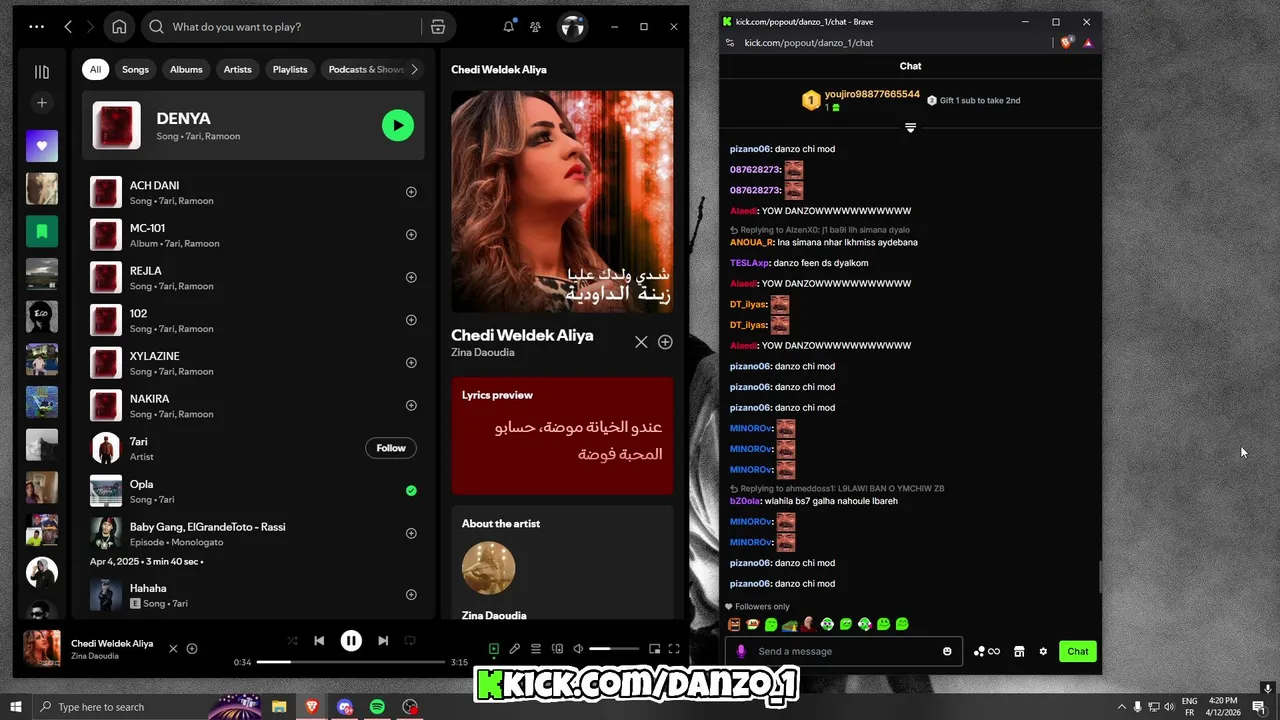Click Kick channel points icon
1280x720 pixels.
tap(986, 652)
